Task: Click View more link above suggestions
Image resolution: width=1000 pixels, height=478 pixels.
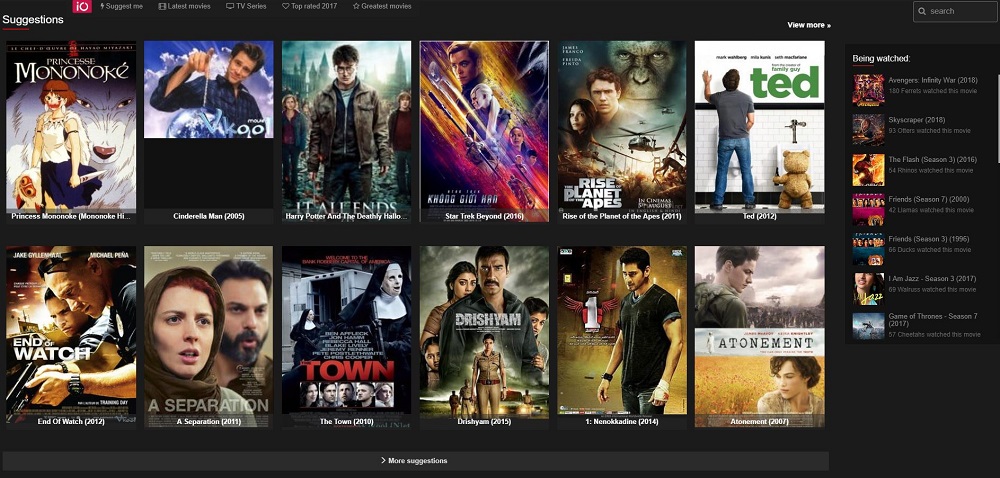Action: point(808,25)
